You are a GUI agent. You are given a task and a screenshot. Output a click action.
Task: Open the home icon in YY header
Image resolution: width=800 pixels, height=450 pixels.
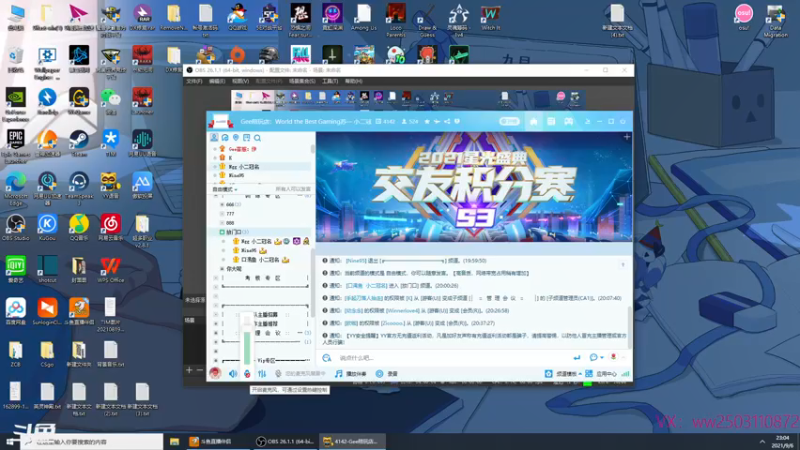[533, 121]
